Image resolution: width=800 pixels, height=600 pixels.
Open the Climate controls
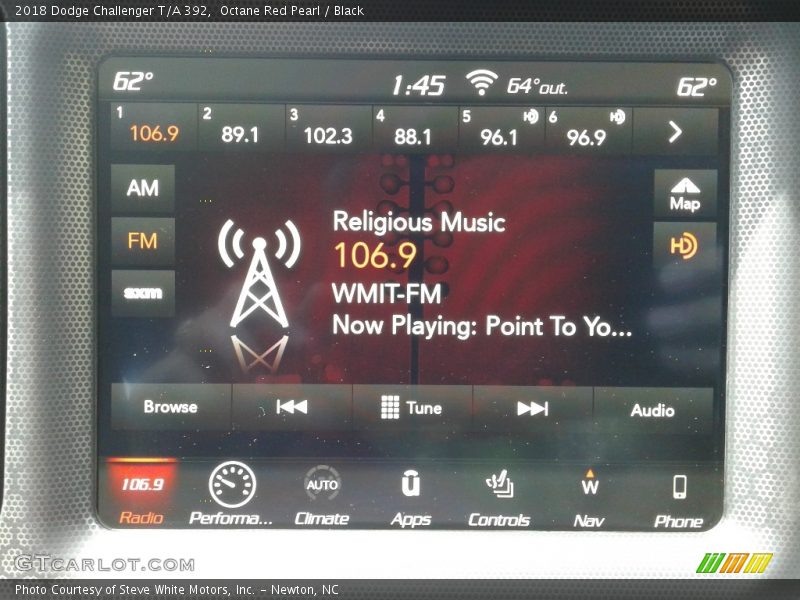(x=322, y=495)
